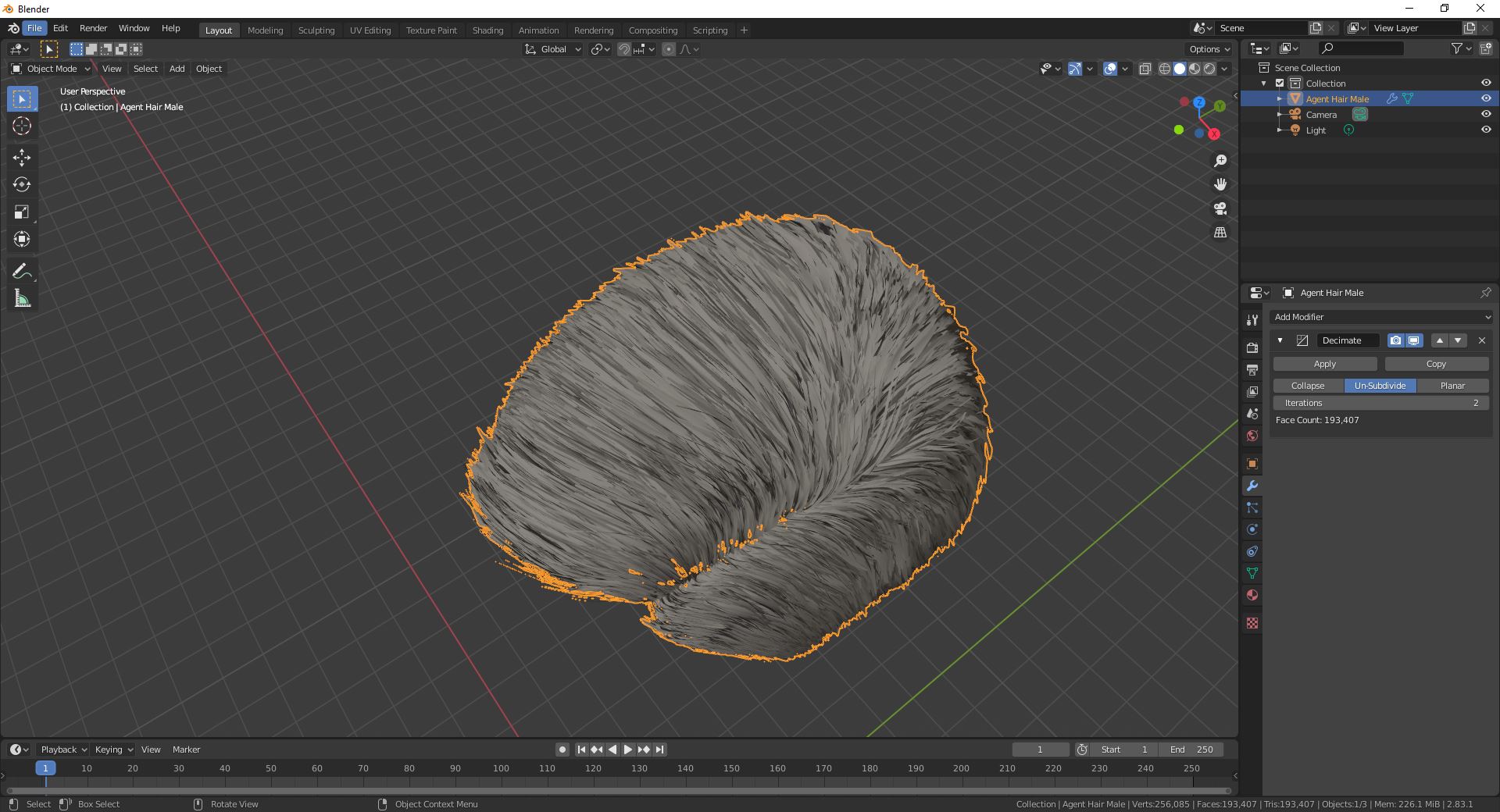The image size is (1500, 812).
Task: Open the View Layer properties tab
Action: (x=1252, y=391)
